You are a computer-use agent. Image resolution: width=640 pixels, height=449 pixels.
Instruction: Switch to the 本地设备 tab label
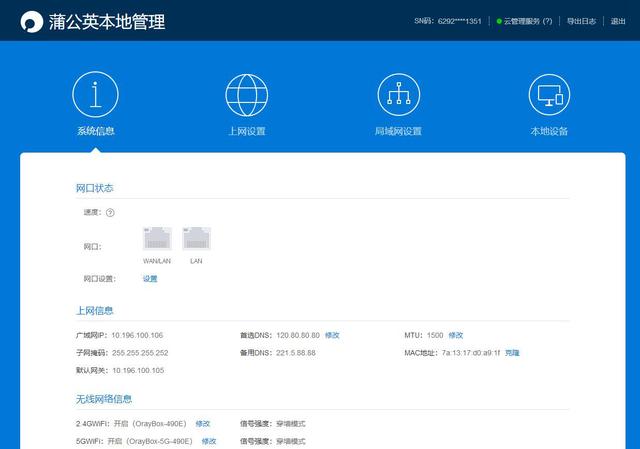[x=550, y=132]
